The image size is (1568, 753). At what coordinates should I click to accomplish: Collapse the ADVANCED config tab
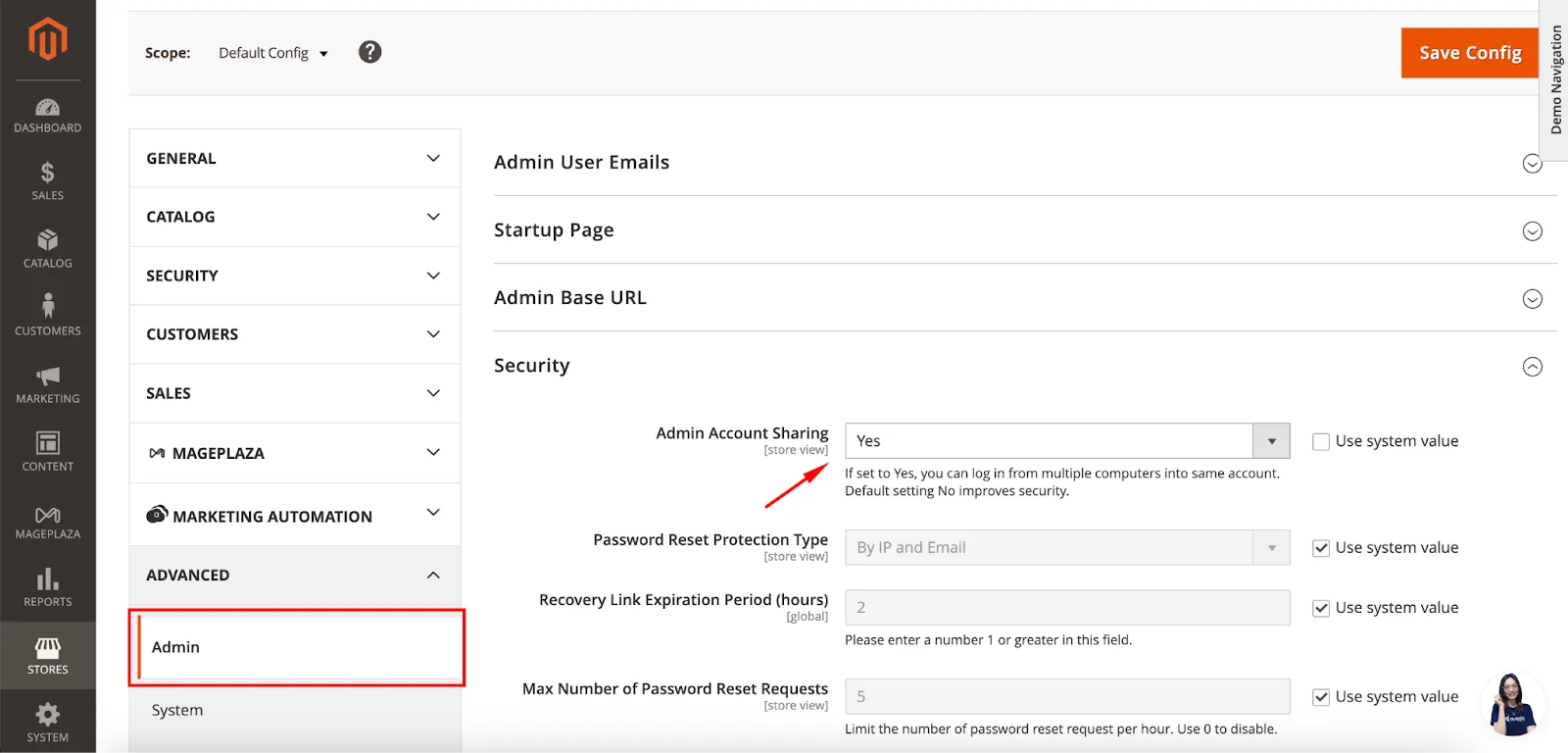point(295,576)
